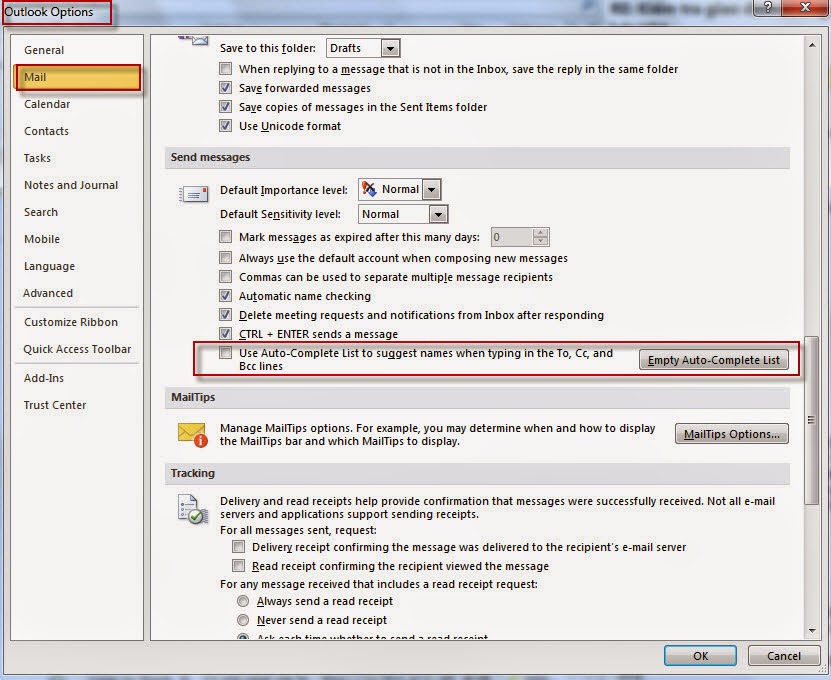Select Never send a read receipt

click(243, 620)
